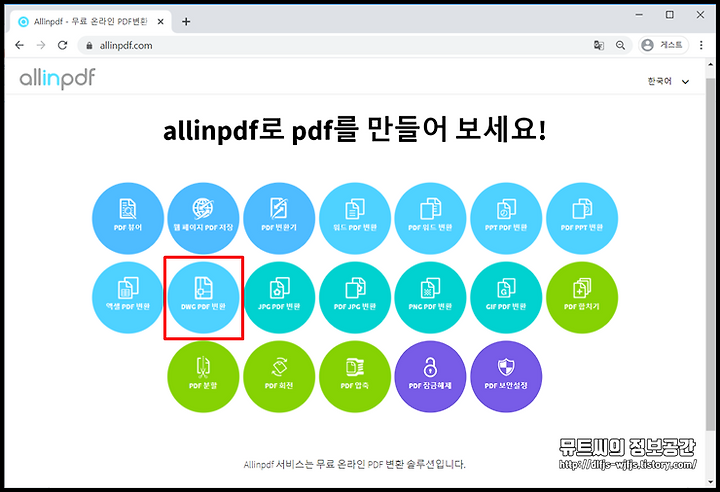The width and height of the screenshot is (720, 492).
Task: Open the 게스트 profile button
Action: pyautogui.click(x=664, y=45)
